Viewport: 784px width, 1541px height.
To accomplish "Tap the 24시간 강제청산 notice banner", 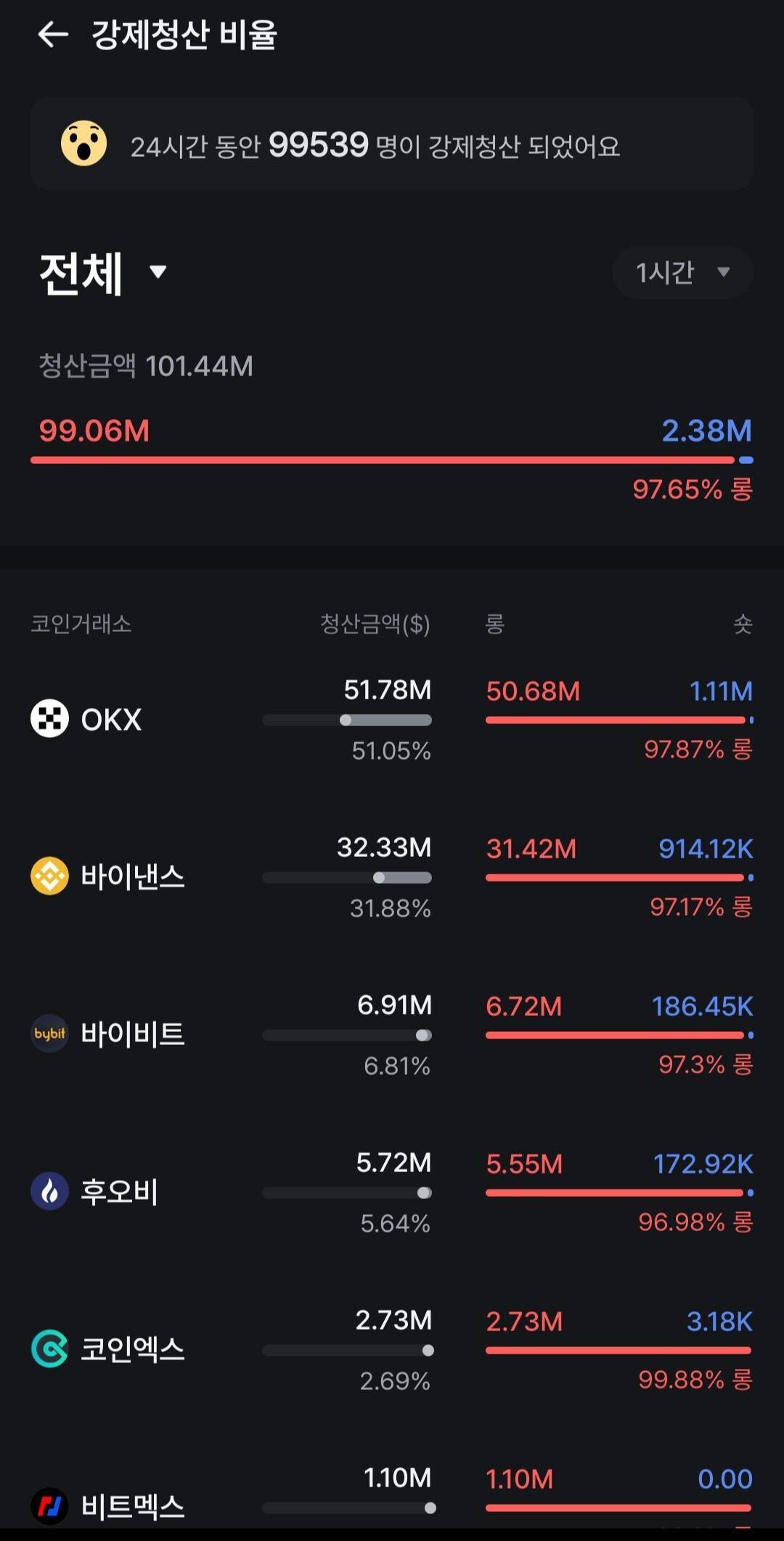I will [391, 144].
